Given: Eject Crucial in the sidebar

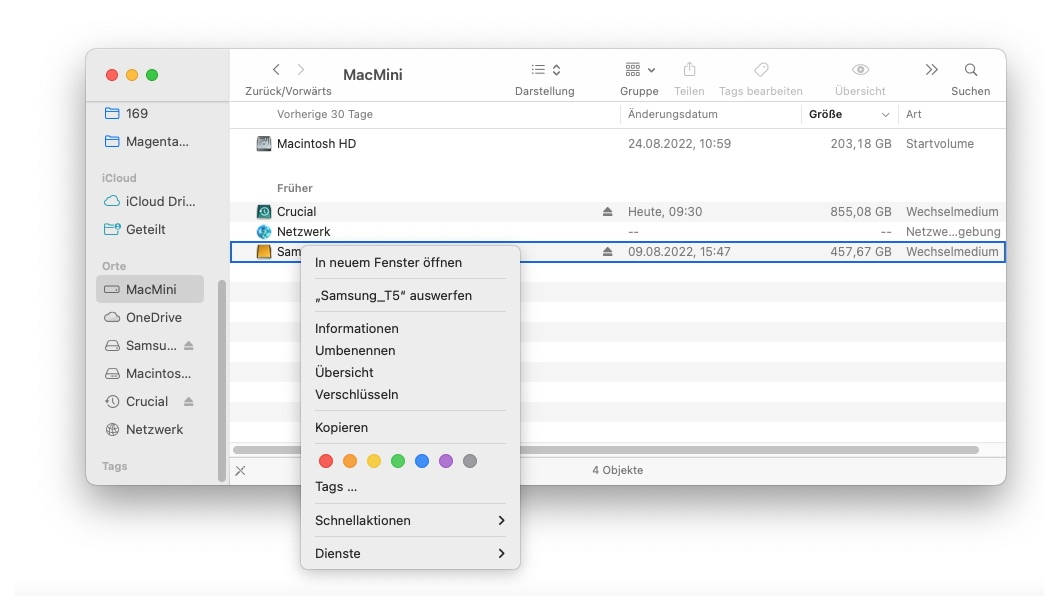Looking at the screenshot, I should tap(189, 401).
